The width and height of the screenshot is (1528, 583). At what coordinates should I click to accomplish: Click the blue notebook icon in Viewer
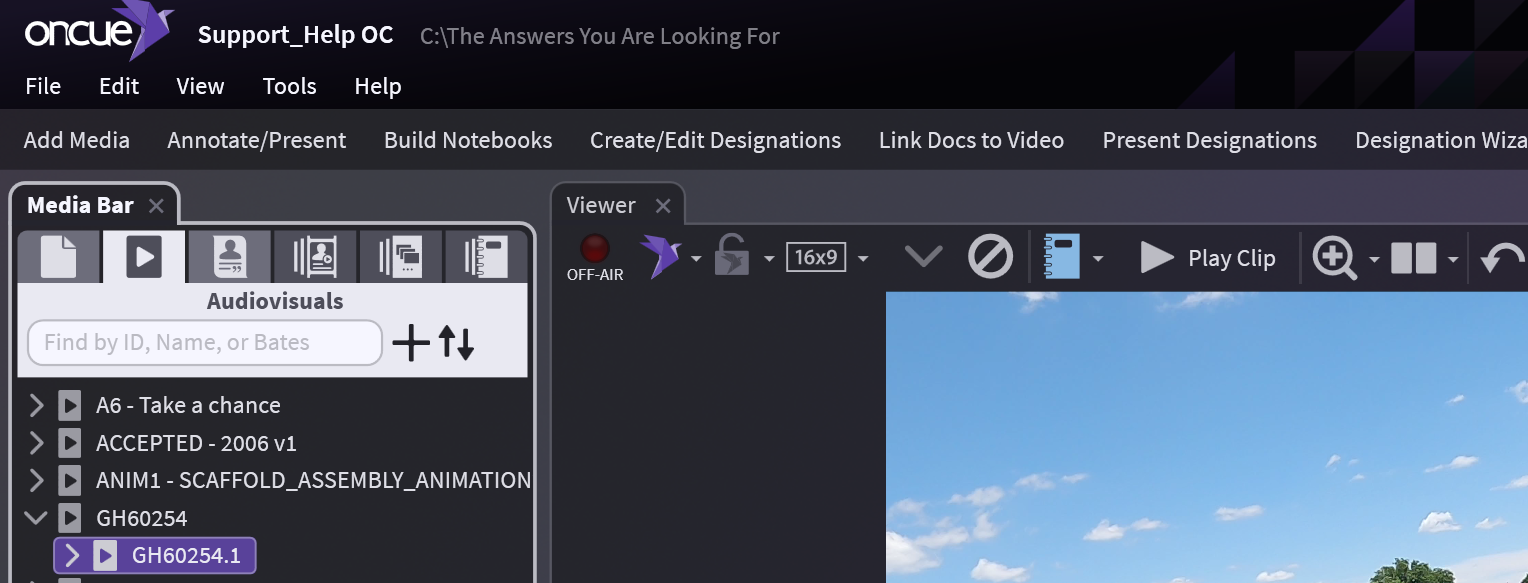[x=1061, y=258]
